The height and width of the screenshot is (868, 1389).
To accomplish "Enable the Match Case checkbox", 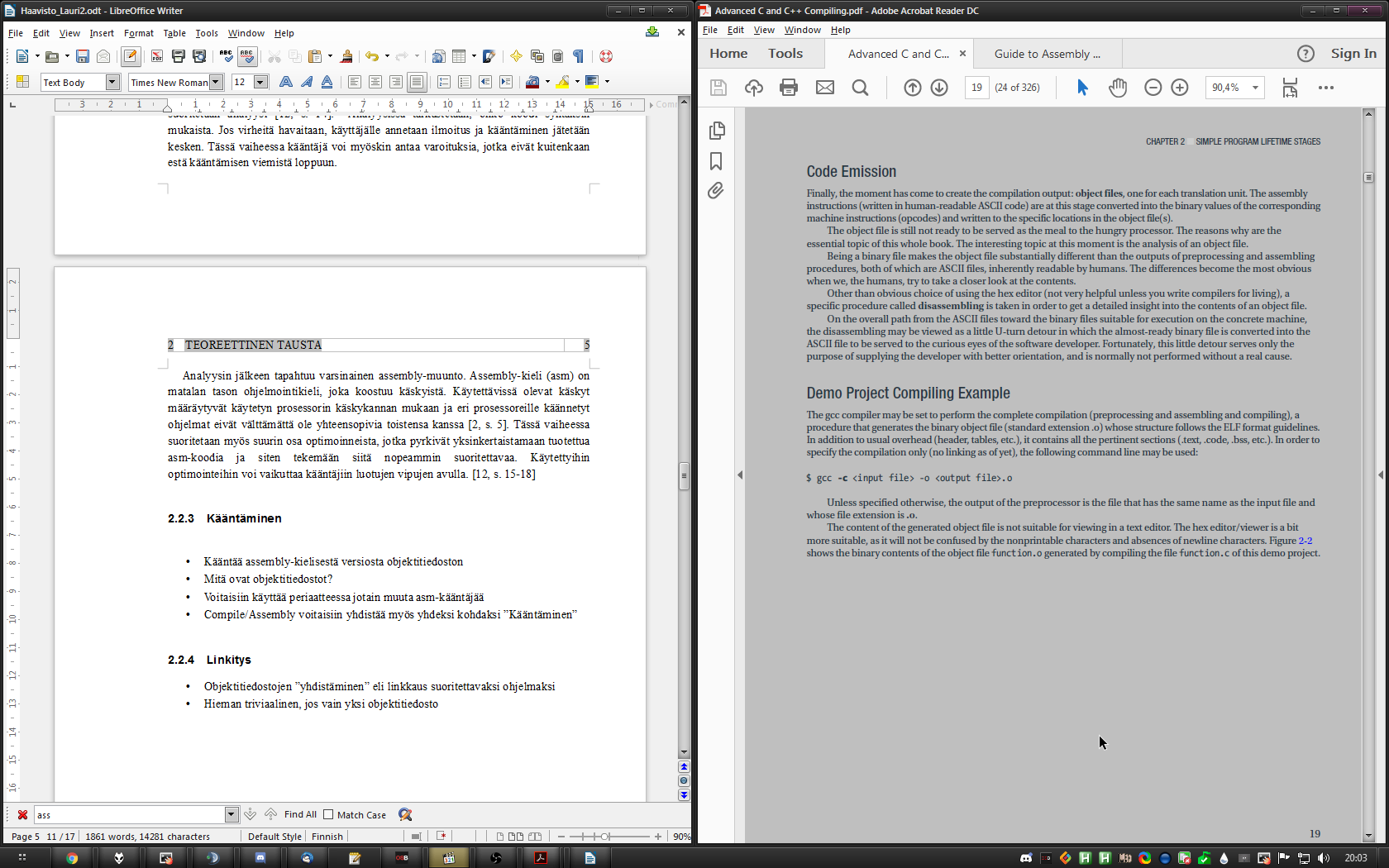I will [x=328, y=814].
